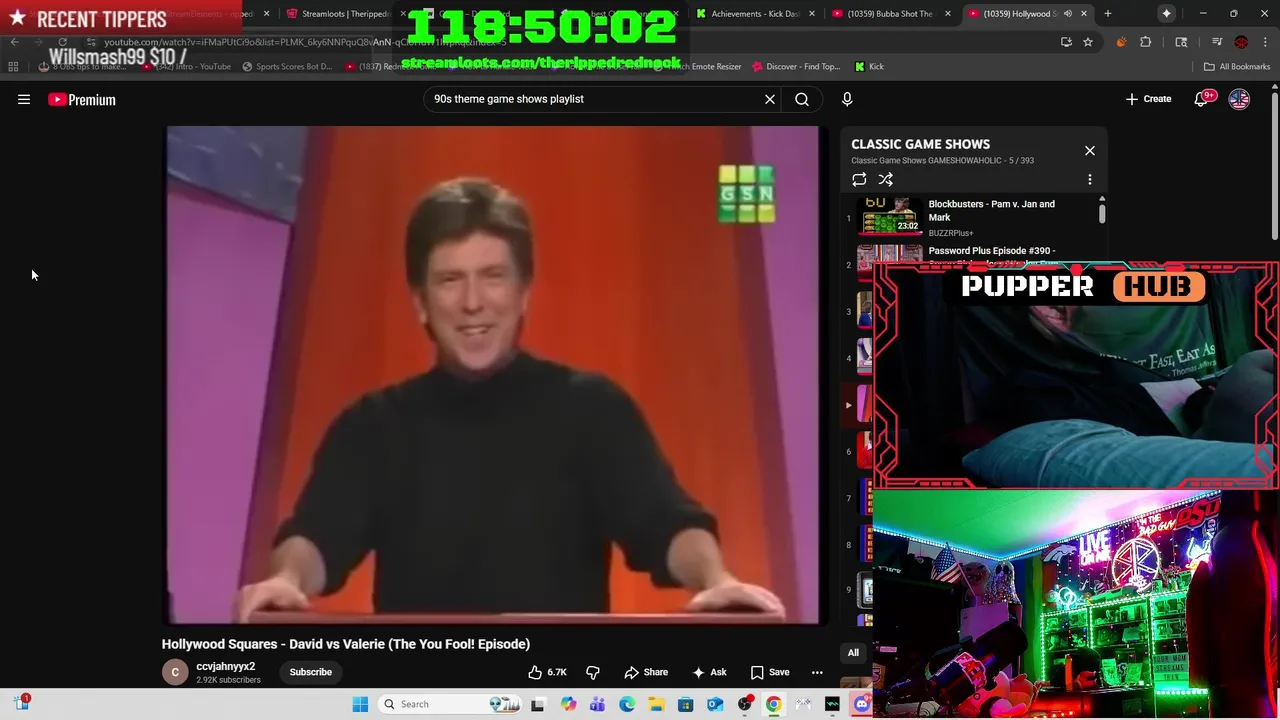Toggle loop playlist
1280x720 pixels.
coord(859,179)
